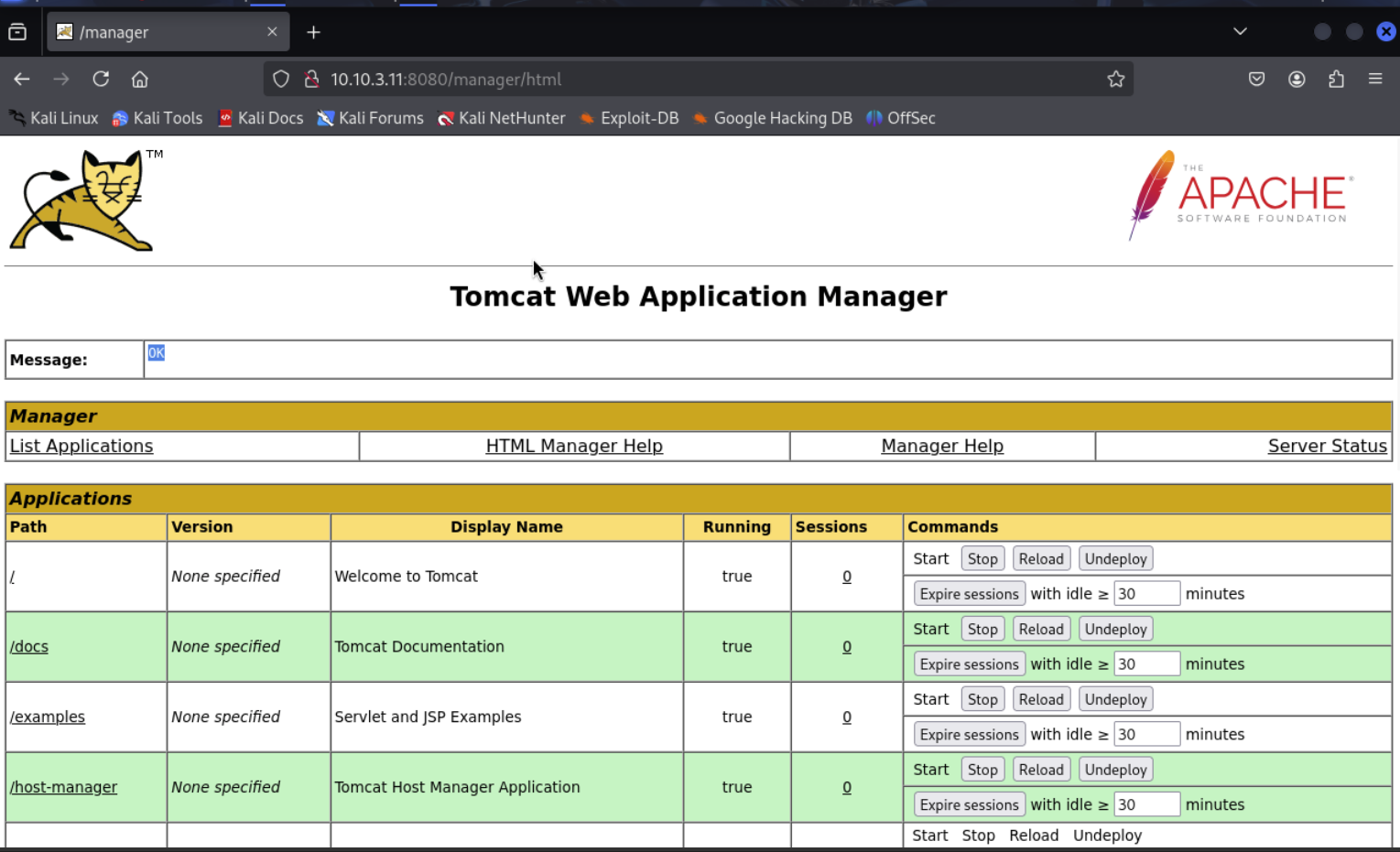The width and height of the screenshot is (1400, 852).
Task: Open the /examples application path
Action: click(48, 717)
